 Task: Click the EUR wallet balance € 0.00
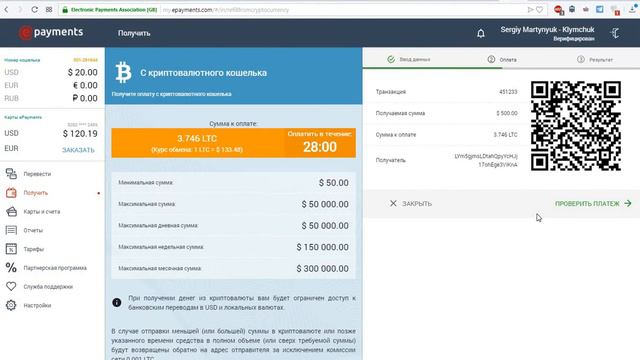coord(85,85)
